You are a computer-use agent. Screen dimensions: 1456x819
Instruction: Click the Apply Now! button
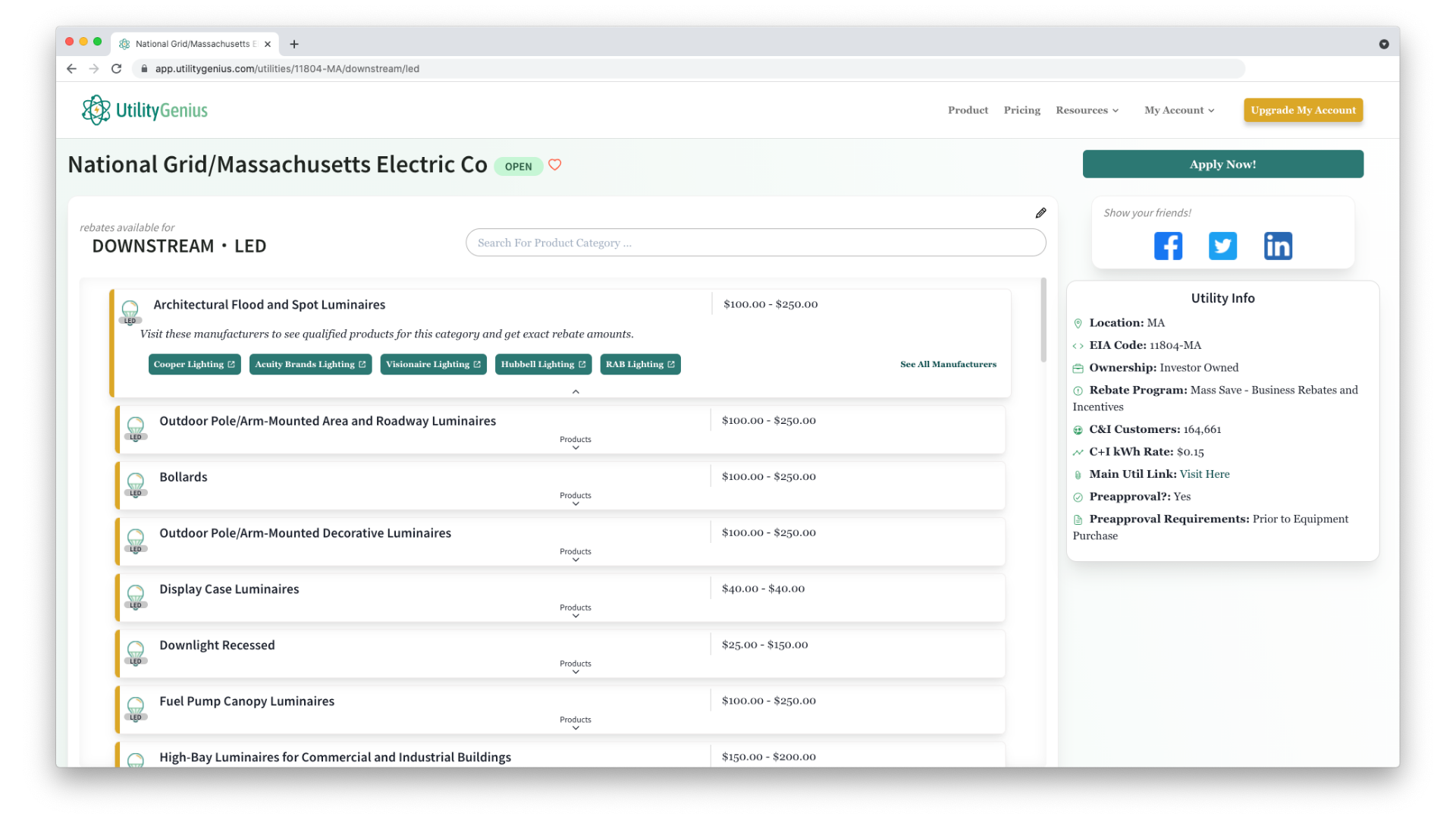1222,164
